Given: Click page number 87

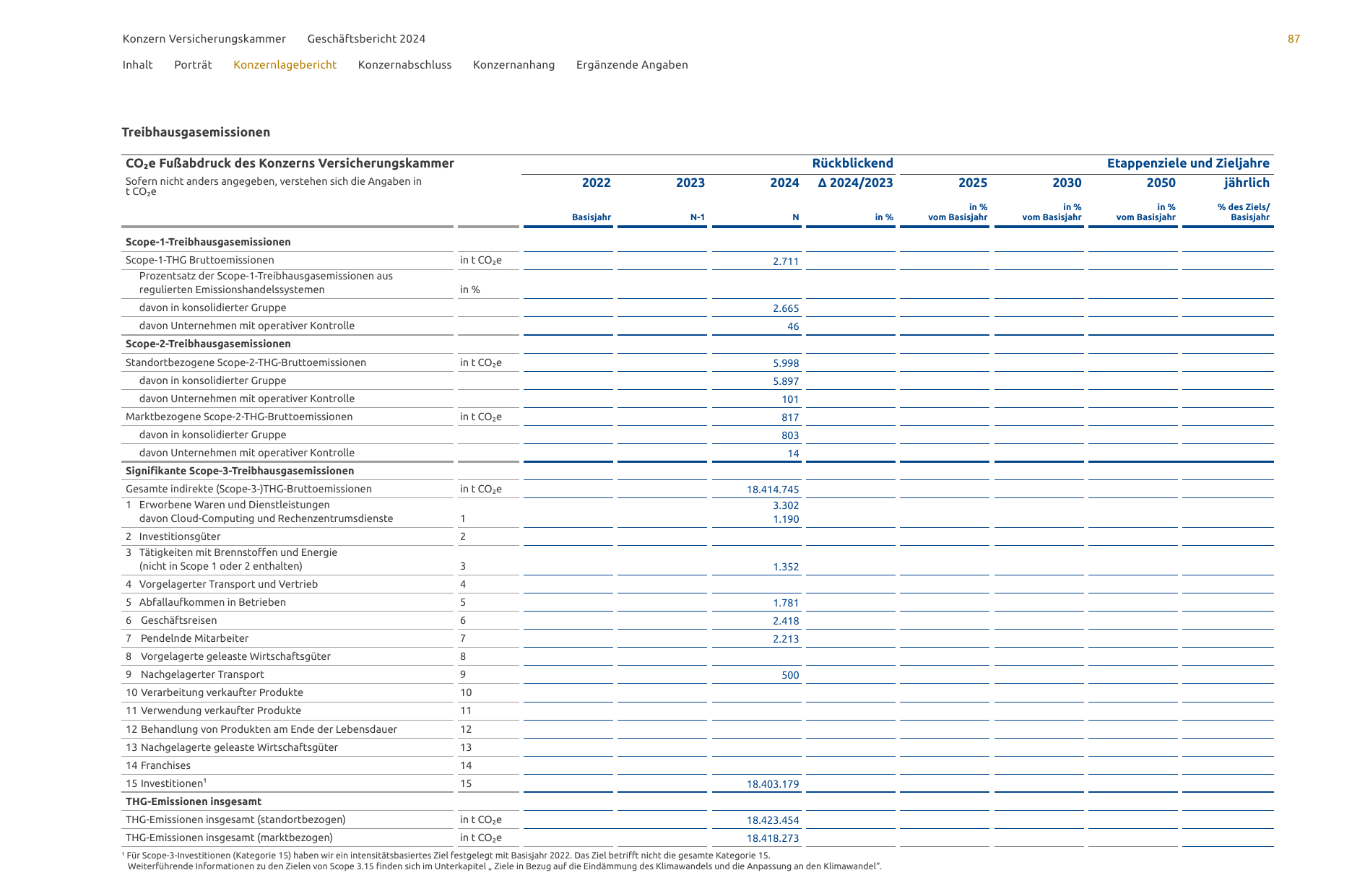Looking at the screenshot, I should click(1293, 39).
